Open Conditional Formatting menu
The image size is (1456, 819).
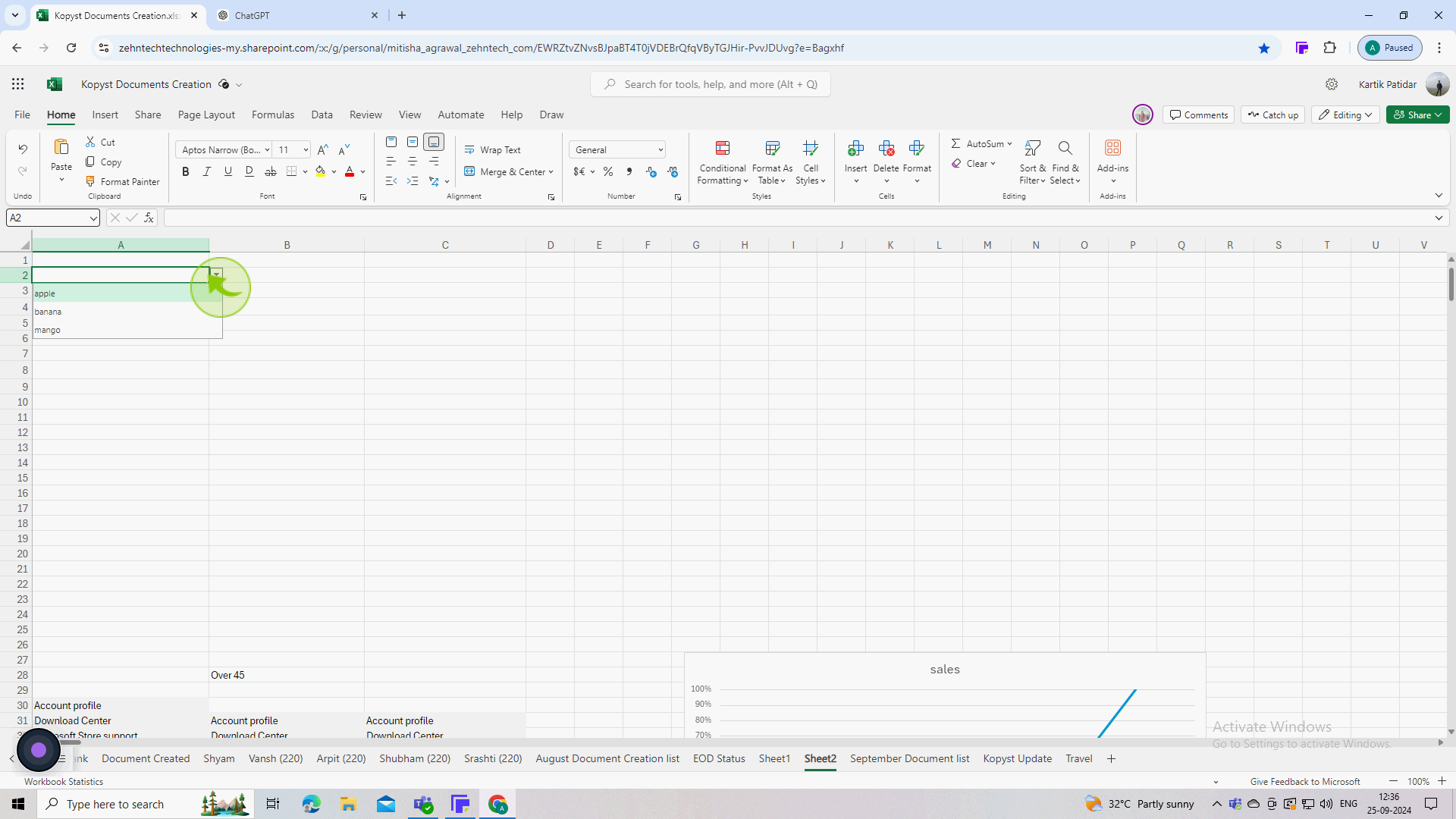723,162
